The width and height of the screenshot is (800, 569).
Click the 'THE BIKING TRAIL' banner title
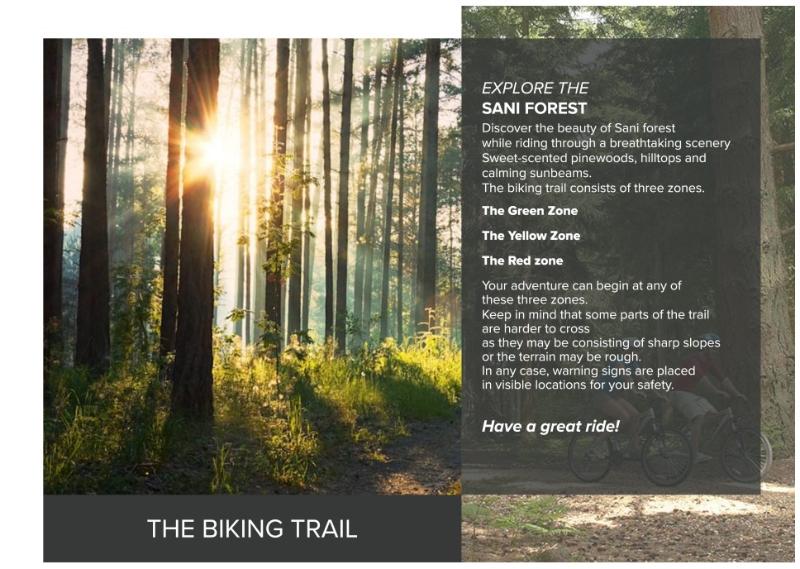pos(252,529)
